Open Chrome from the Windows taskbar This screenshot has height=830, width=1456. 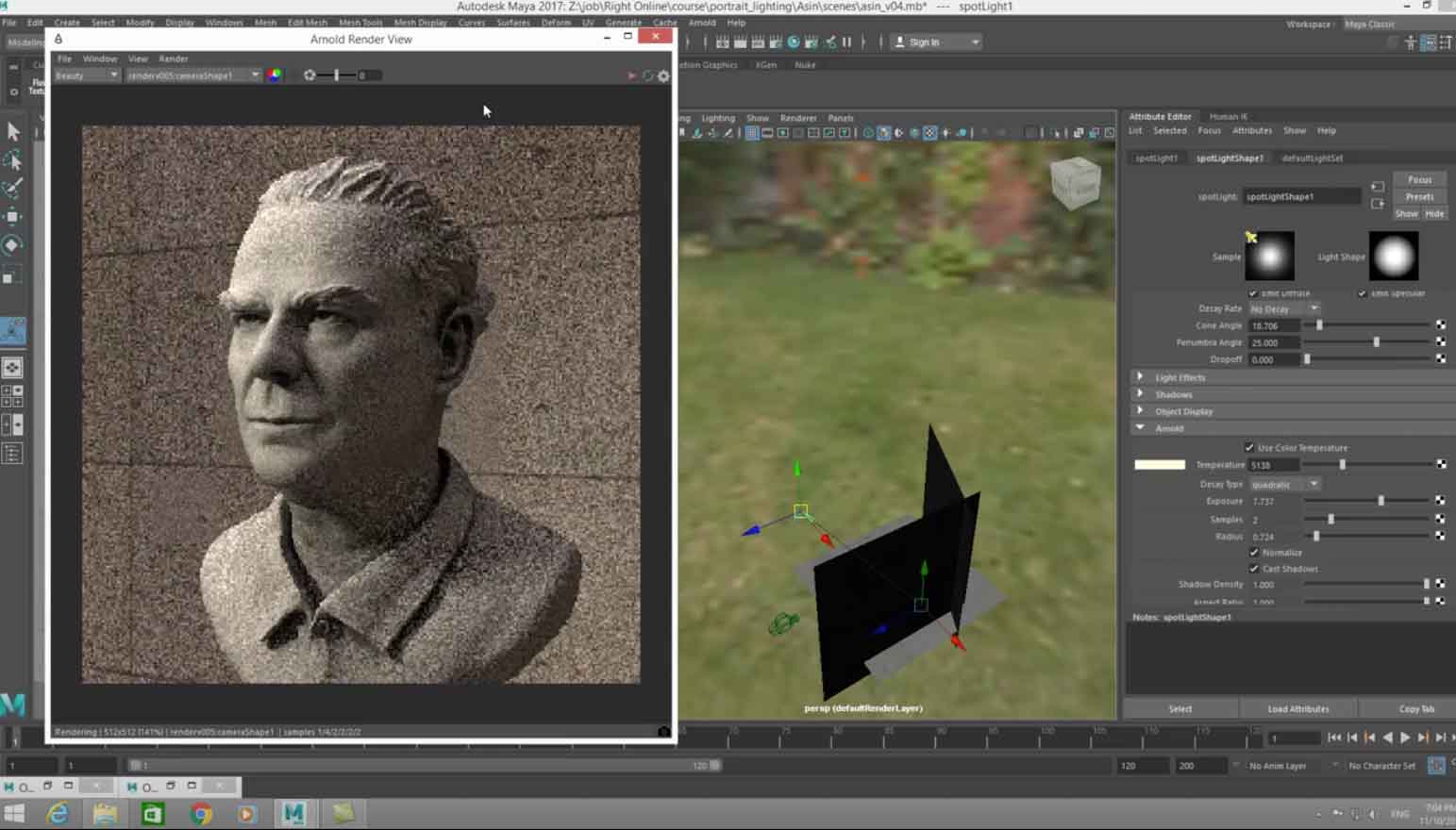coord(200,813)
